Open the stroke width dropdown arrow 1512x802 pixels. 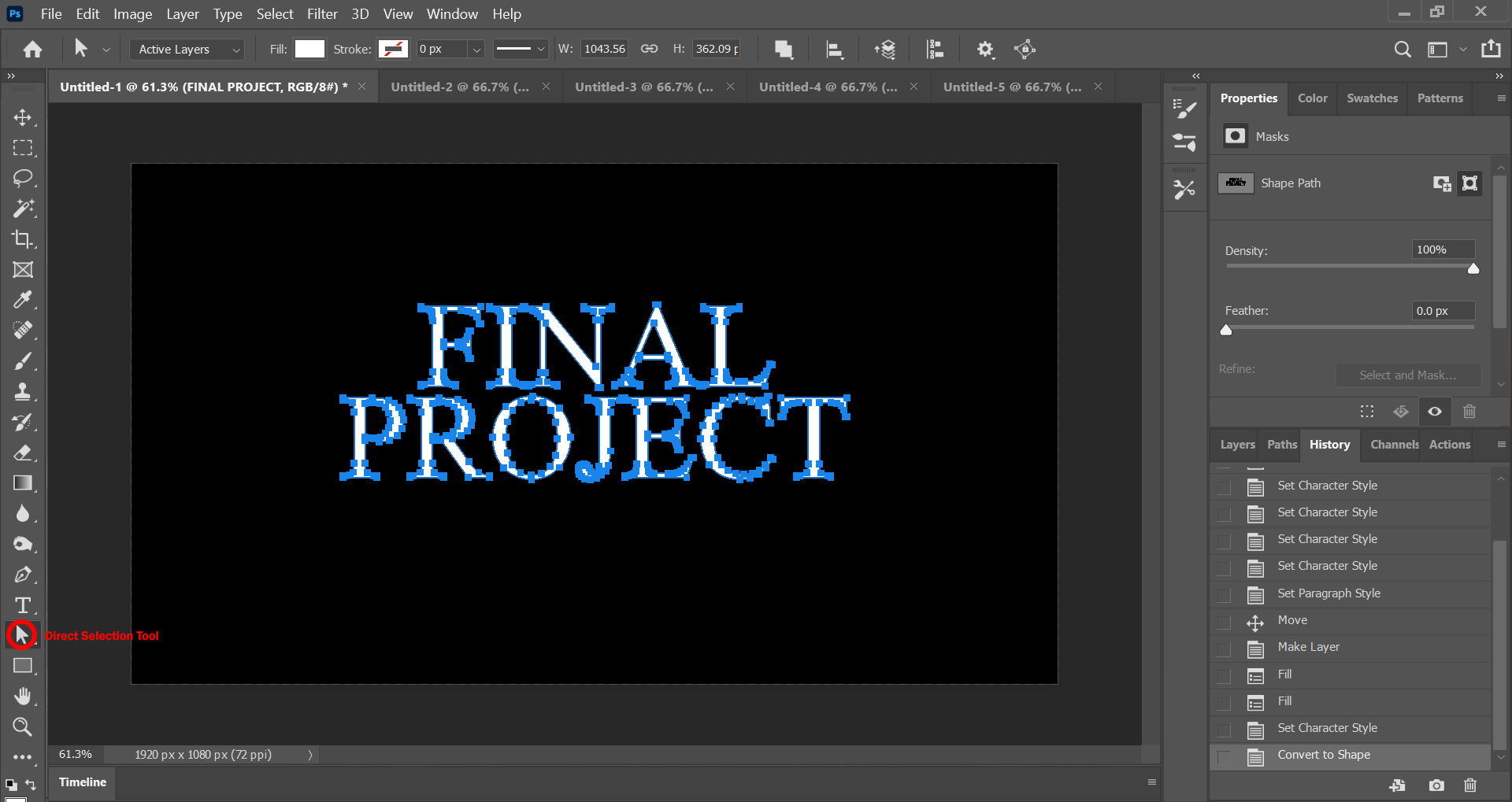tap(476, 50)
